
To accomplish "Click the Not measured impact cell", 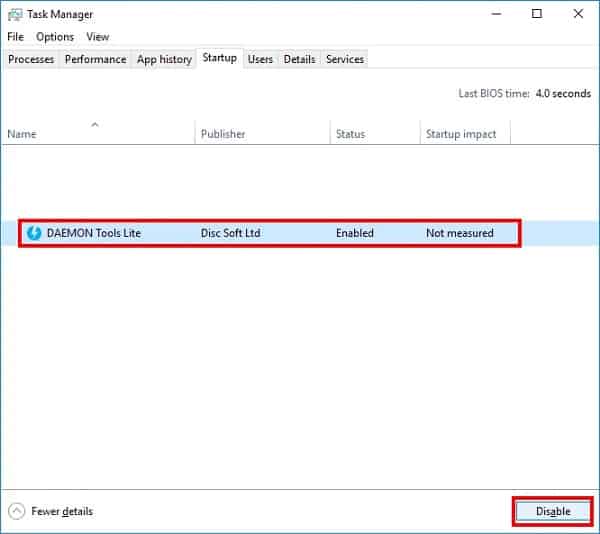I will [460, 233].
